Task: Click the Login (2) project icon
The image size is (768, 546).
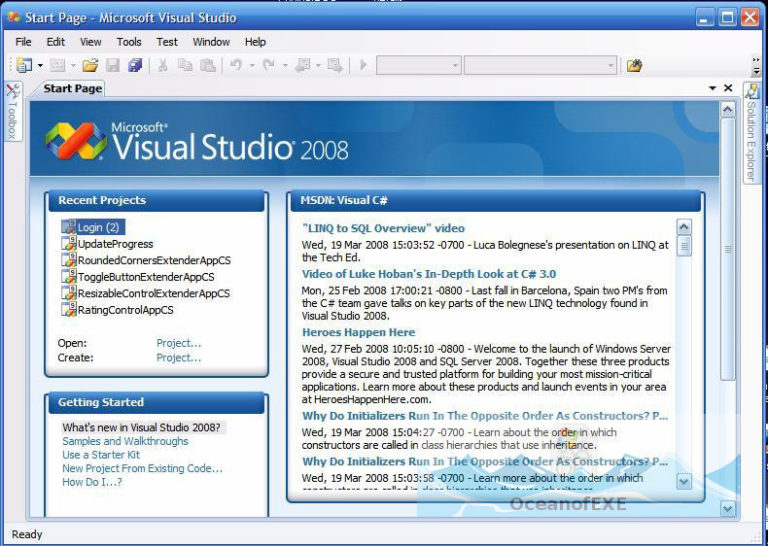Action: (69, 227)
